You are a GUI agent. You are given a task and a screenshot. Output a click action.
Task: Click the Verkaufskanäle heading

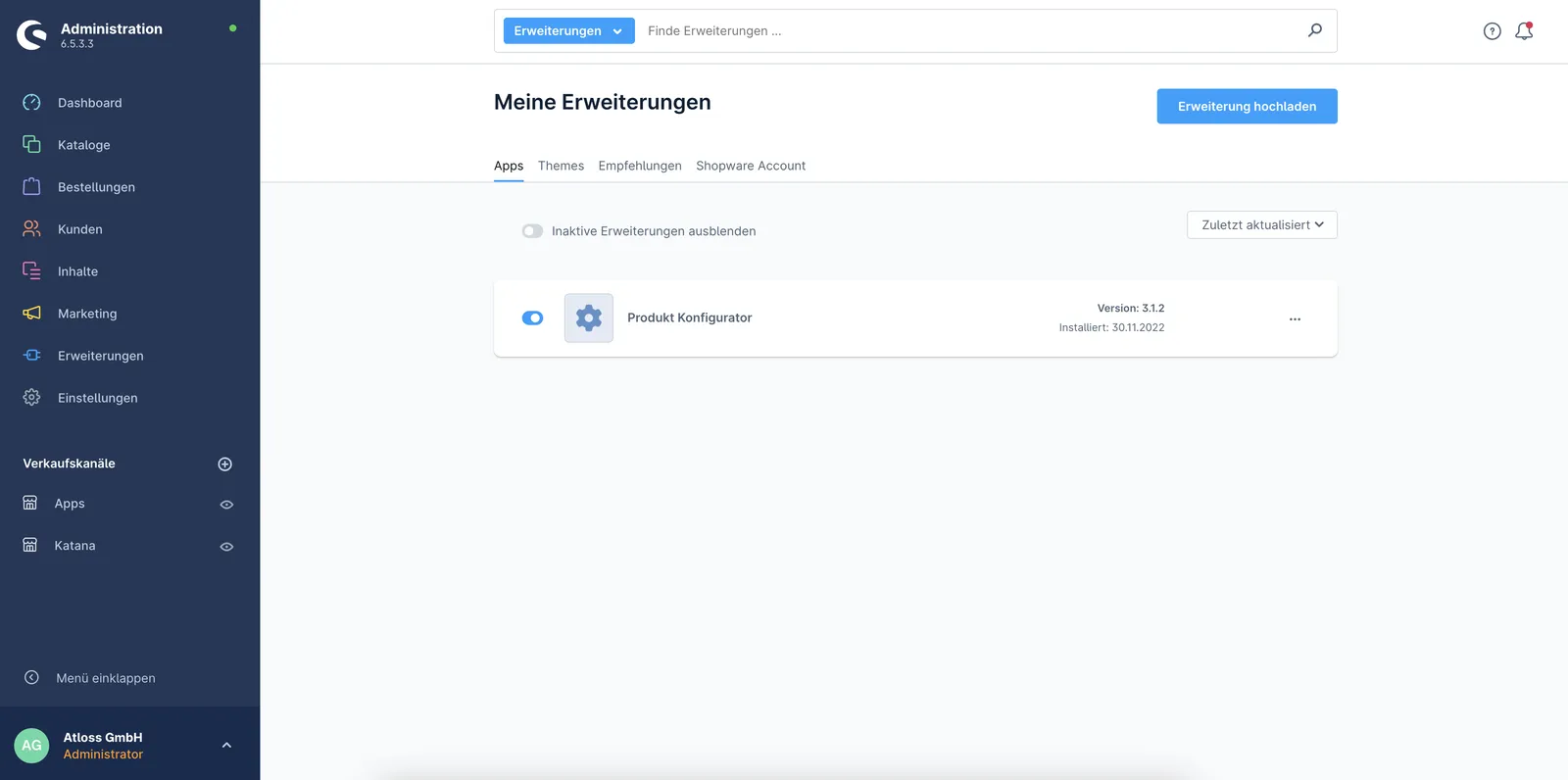point(70,463)
